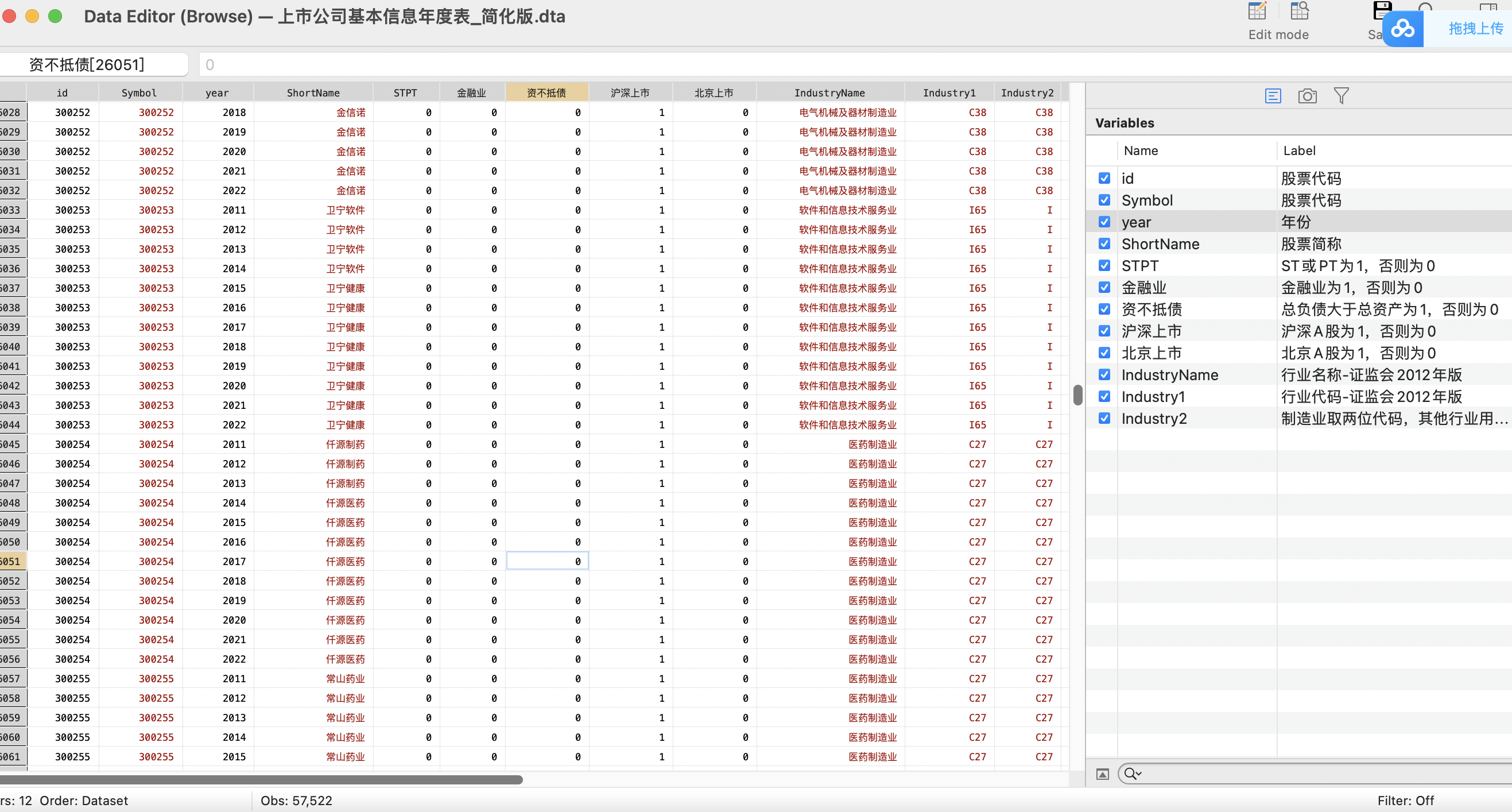Open the variables search options dropdown

click(1132, 774)
